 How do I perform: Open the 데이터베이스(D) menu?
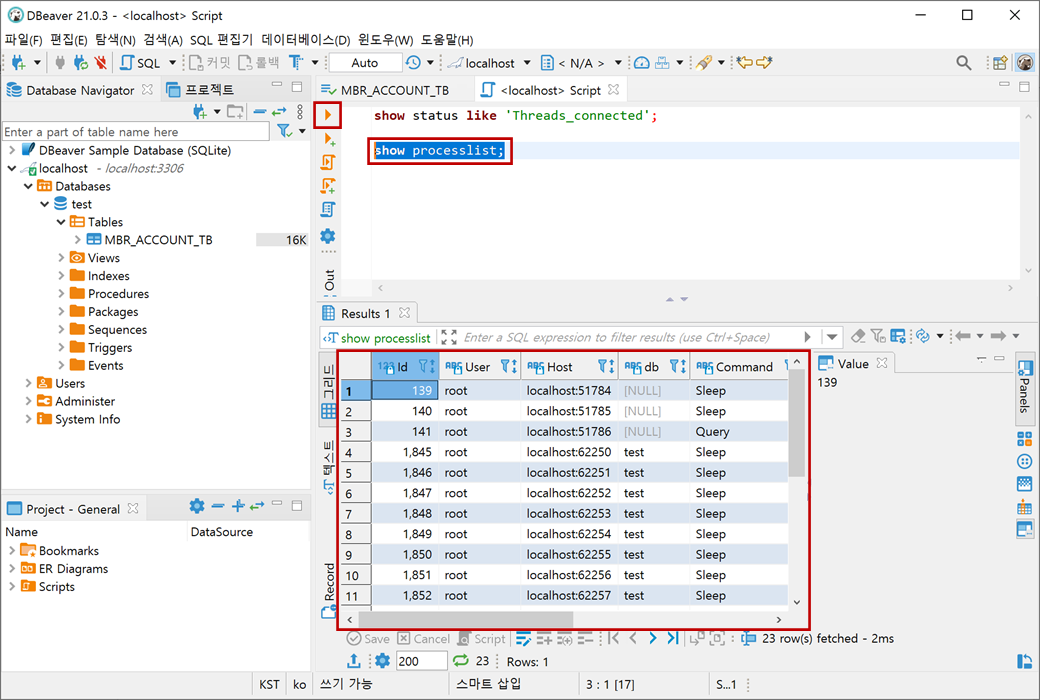click(x=306, y=40)
